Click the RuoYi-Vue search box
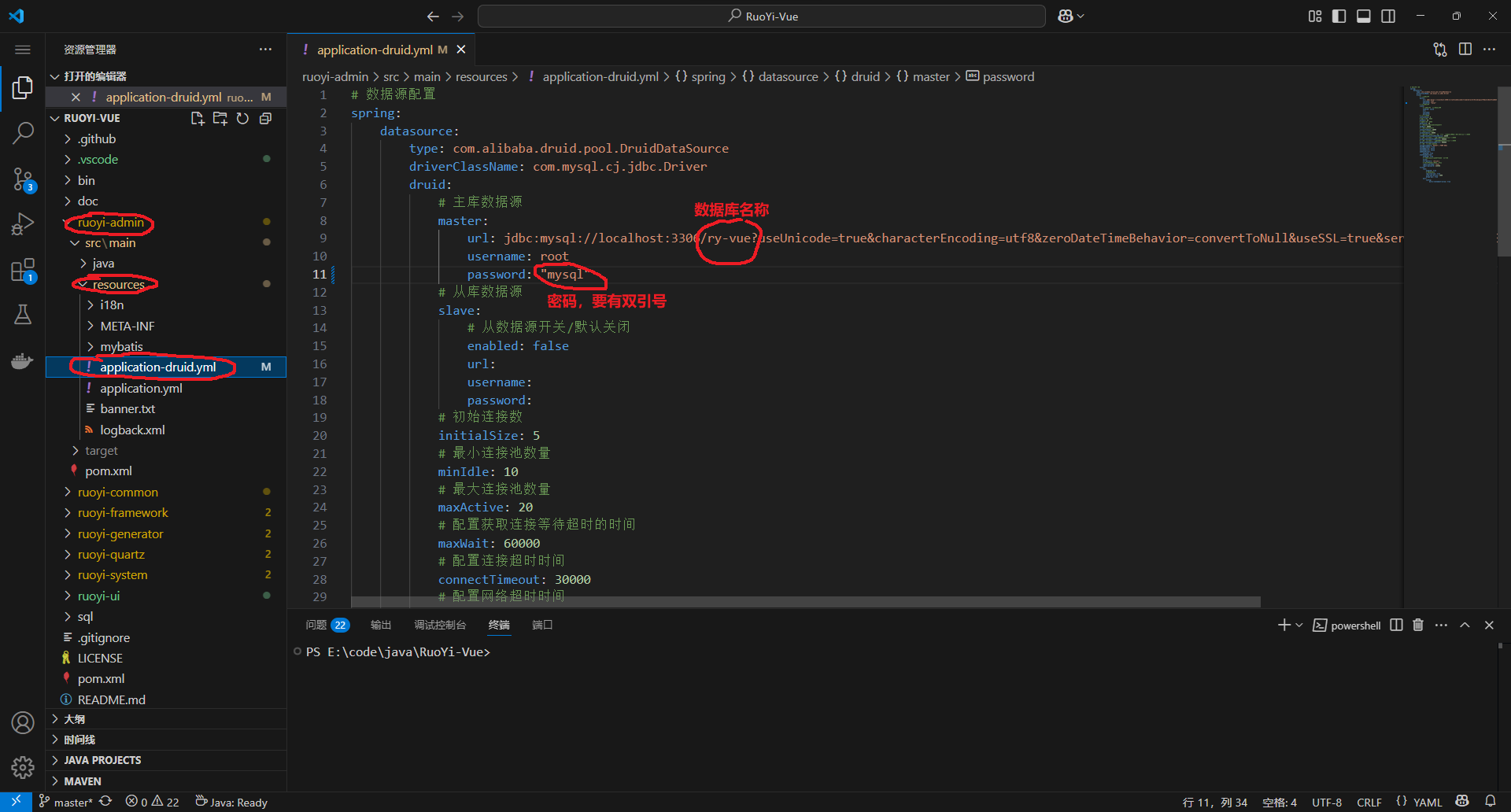The width and height of the screenshot is (1511, 812). (x=761, y=16)
